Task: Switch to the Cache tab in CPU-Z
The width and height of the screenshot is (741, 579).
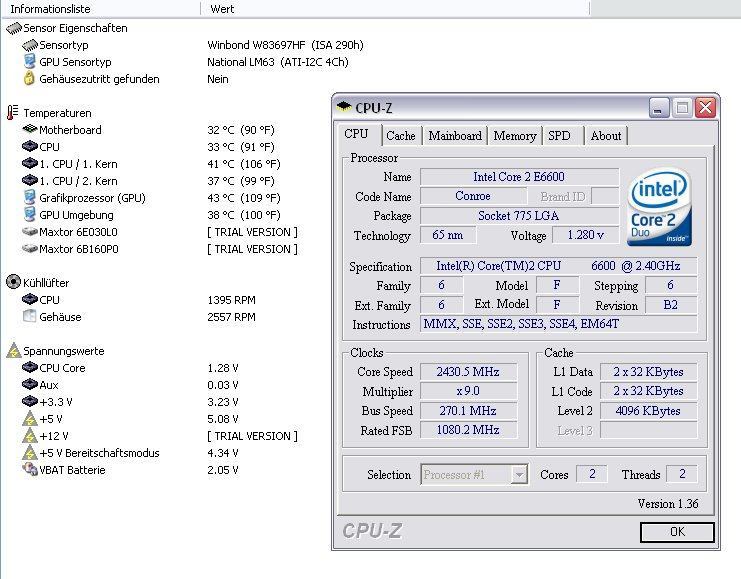Action: 400,136
